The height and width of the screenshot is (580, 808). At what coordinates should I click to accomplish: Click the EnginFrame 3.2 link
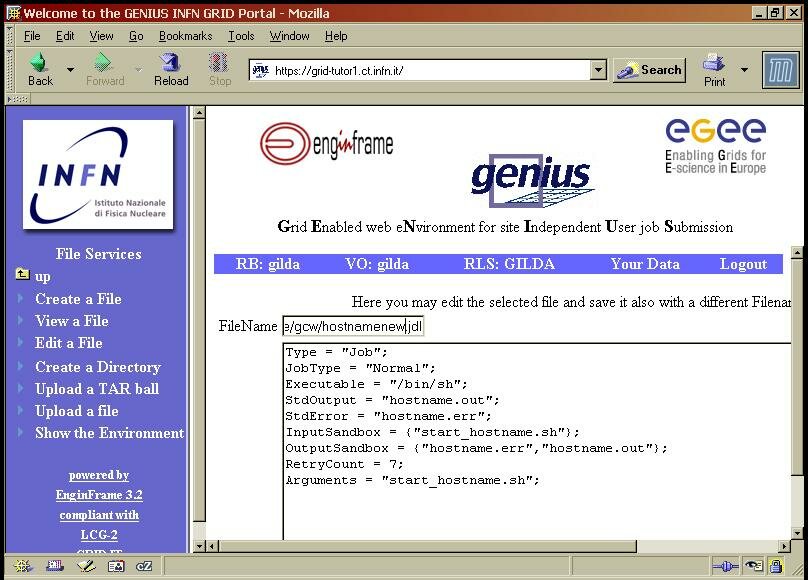pyautogui.click(x=99, y=495)
